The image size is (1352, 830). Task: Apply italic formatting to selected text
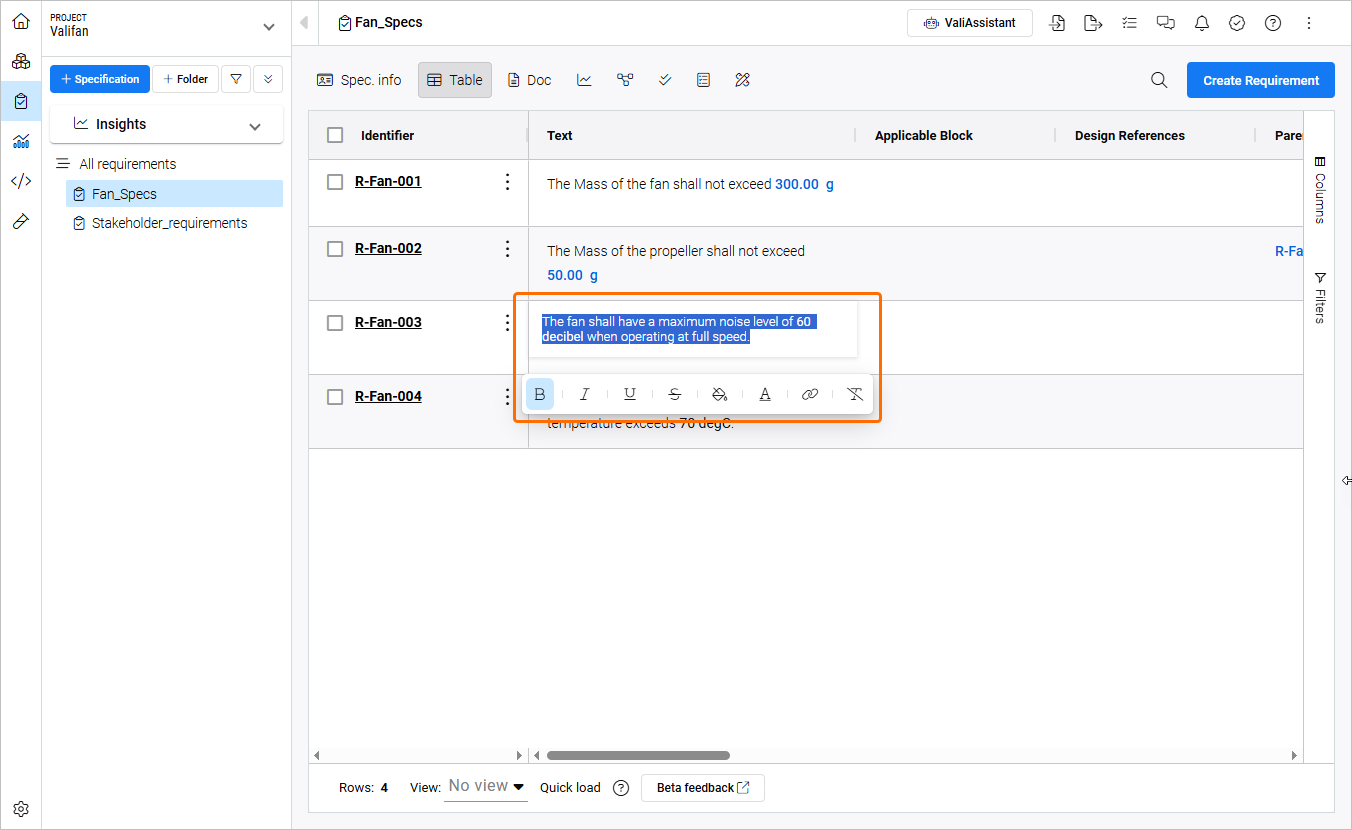585,394
